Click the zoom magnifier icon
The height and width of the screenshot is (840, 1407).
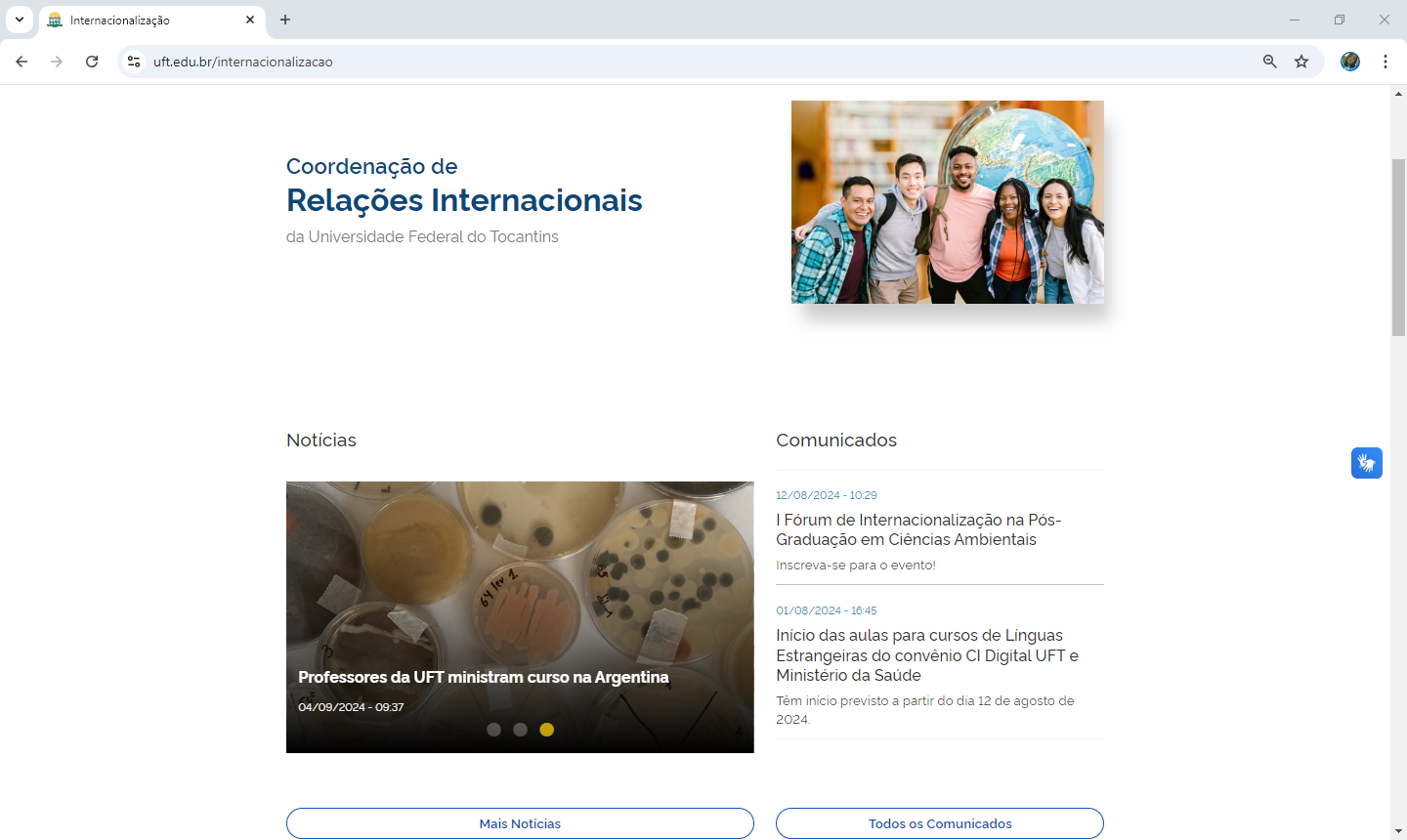pos(1269,62)
